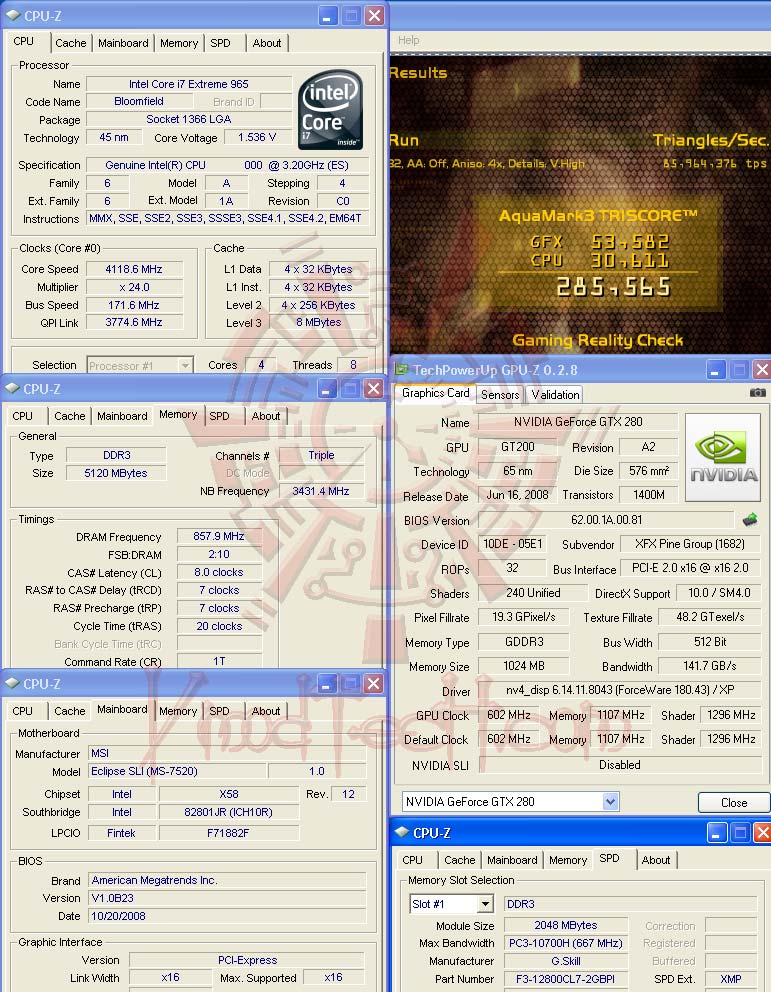This screenshot has height=992, width=771.
Task: Select Graphics Card tab in GPU-Z
Action: 436,393
